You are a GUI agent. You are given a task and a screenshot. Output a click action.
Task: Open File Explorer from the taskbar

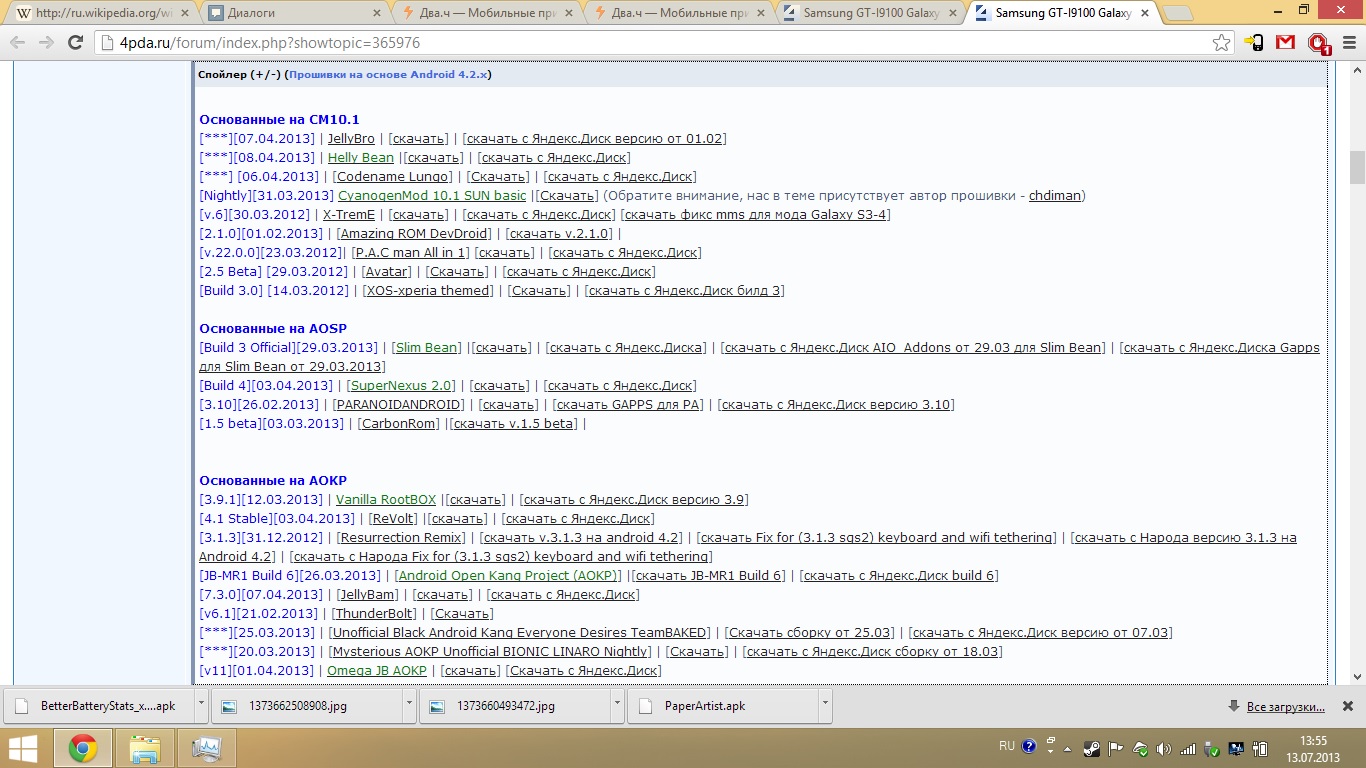(x=145, y=748)
